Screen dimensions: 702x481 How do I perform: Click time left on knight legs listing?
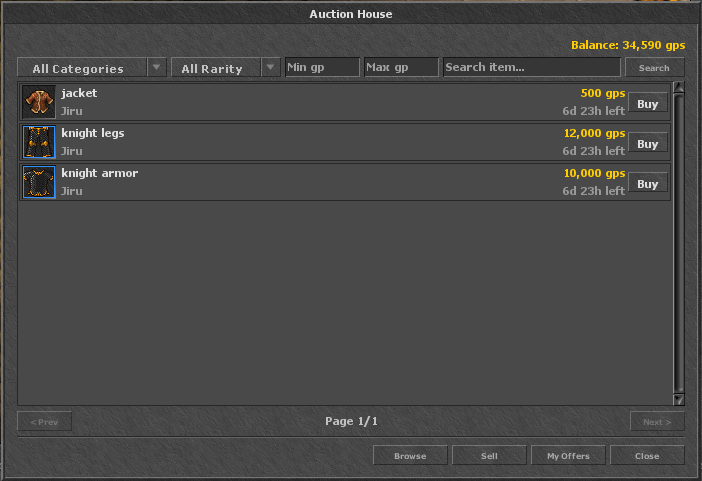(x=593, y=151)
